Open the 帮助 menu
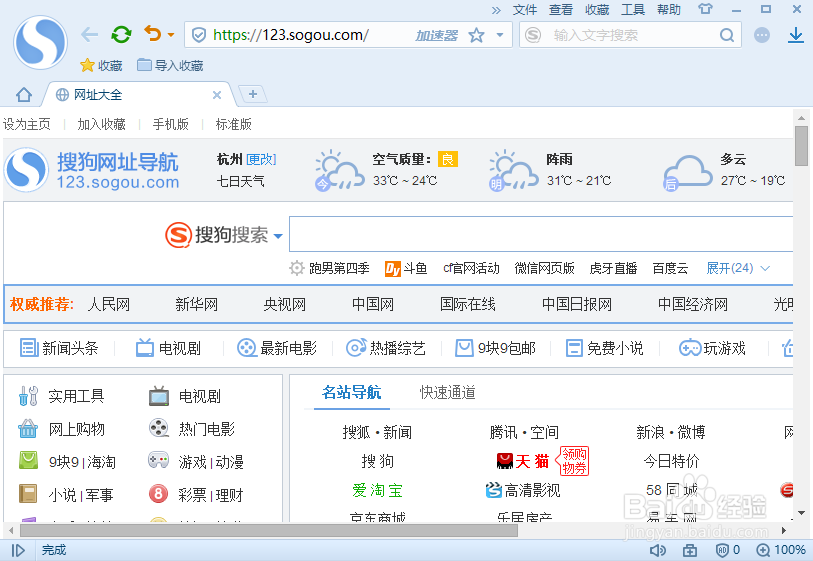This screenshot has height=561, width=813. (x=669, y=10)
